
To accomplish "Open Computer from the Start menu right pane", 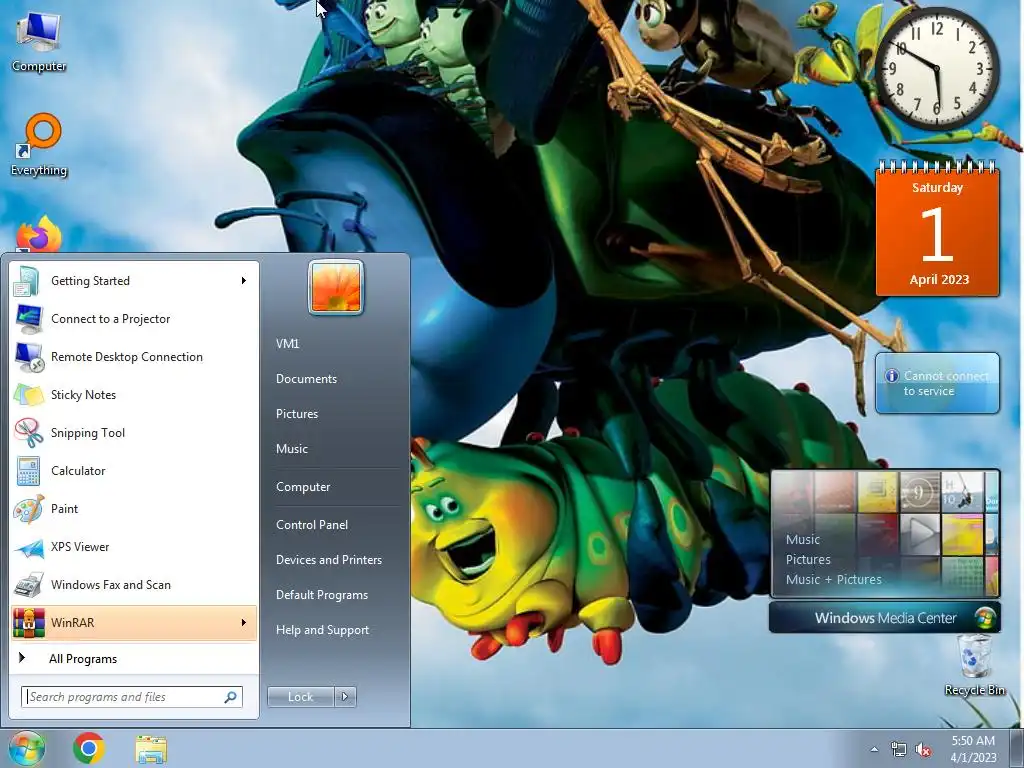I will click(303, 487).
